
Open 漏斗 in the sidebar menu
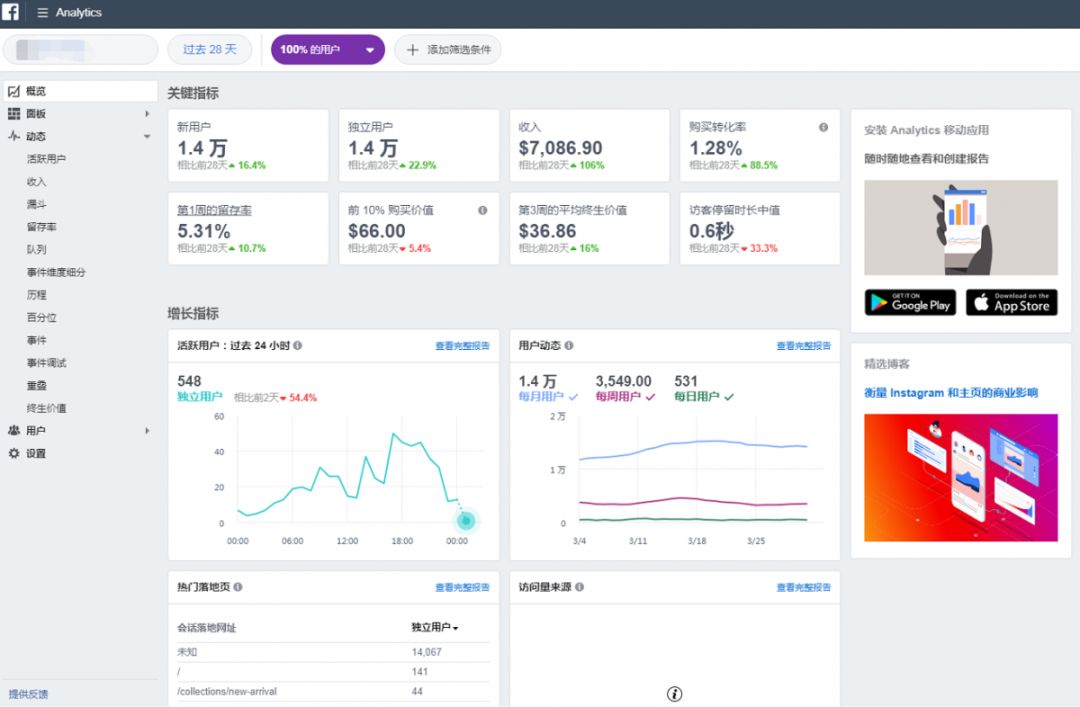click(36, 204)
